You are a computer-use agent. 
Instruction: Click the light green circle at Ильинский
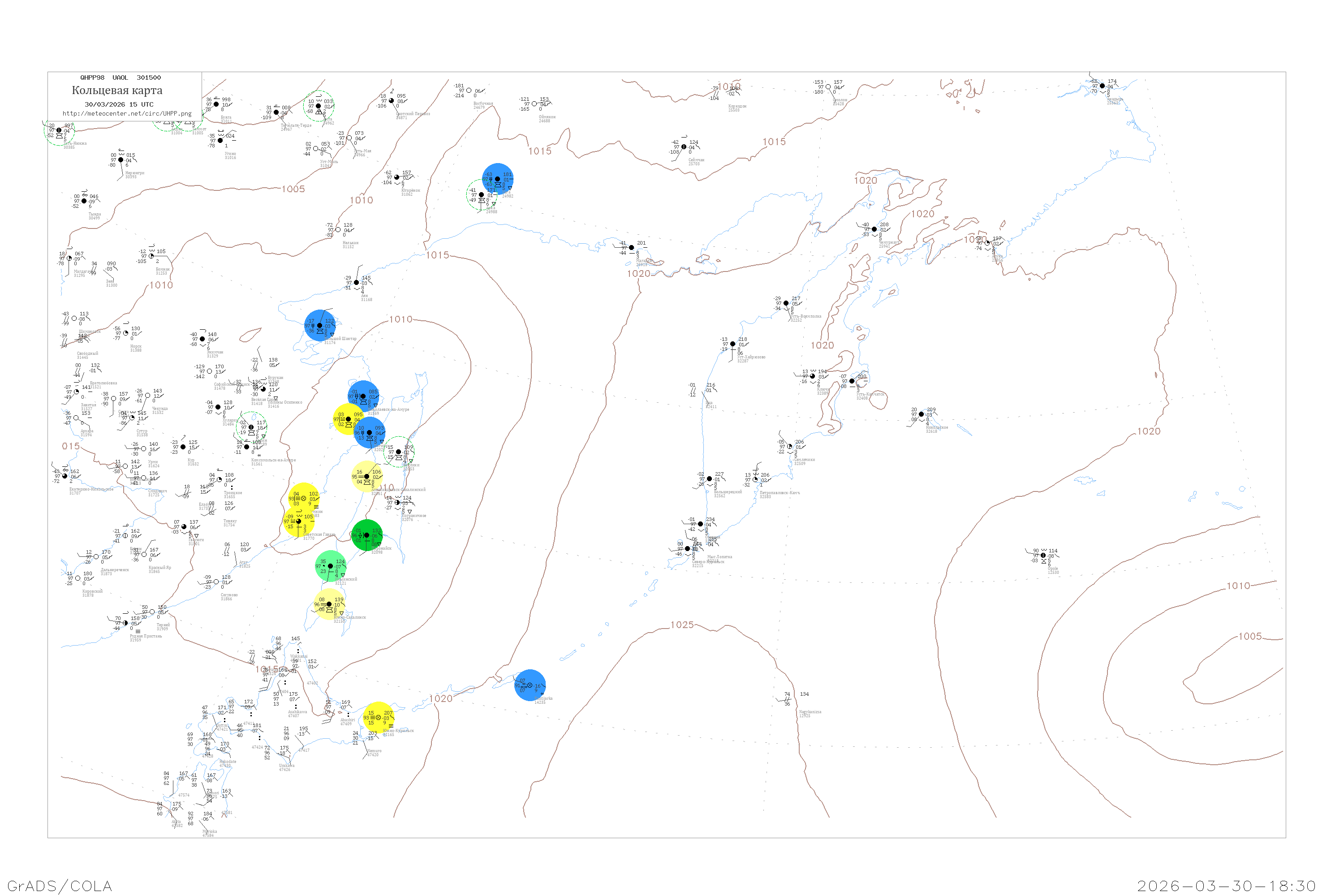click(331, 566)
